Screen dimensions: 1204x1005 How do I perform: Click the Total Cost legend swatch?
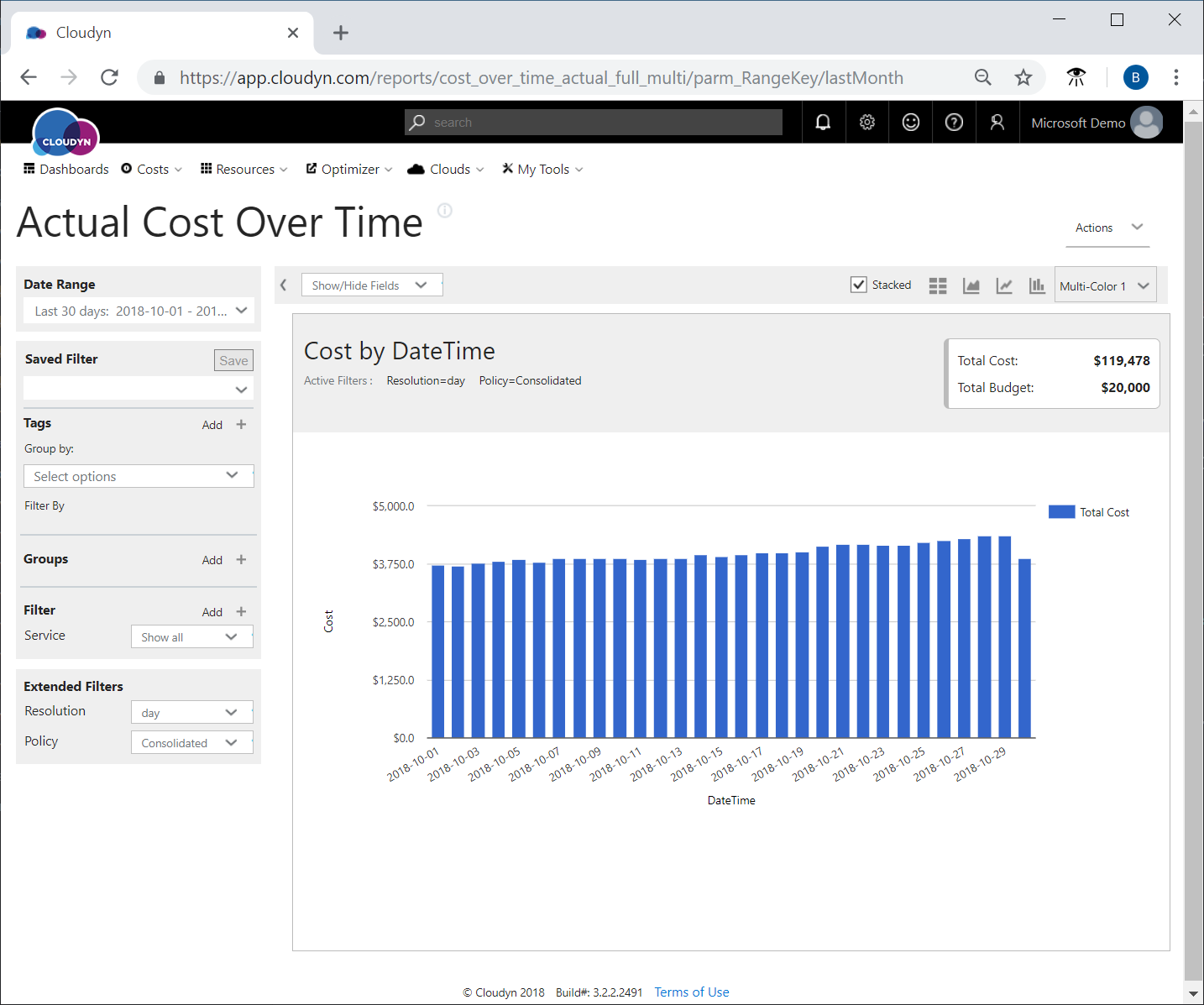point(1062,512)
